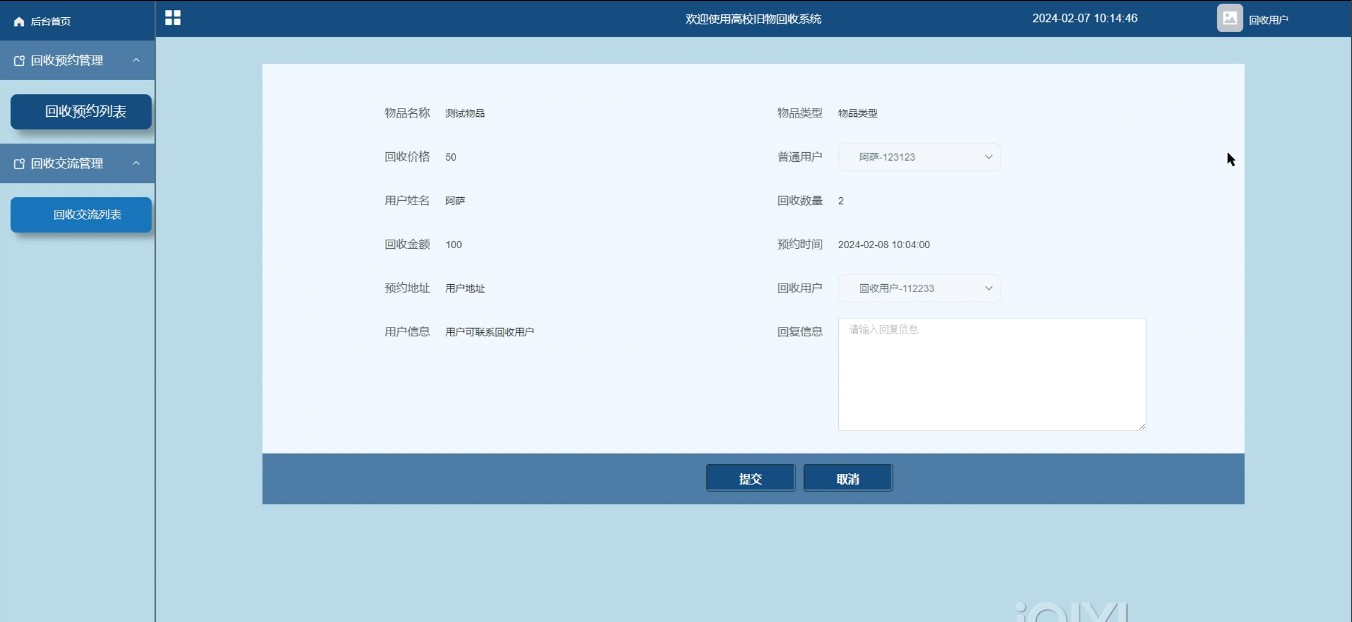Click the user avatar image icon
1352x622 pixels.
pyautogui.click(x=1230, y=18)
